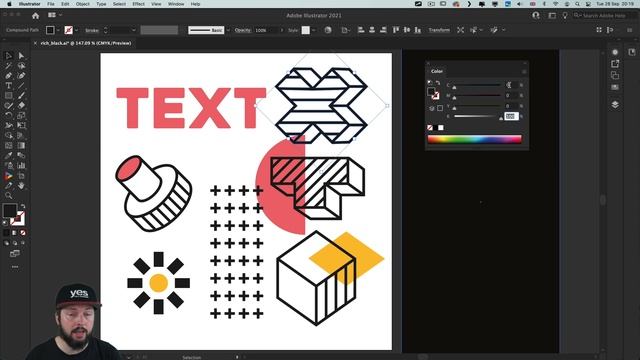This screenshot has width=640, height=360.
Task: Activate the toolbar fill box
Action: point(10,211)
